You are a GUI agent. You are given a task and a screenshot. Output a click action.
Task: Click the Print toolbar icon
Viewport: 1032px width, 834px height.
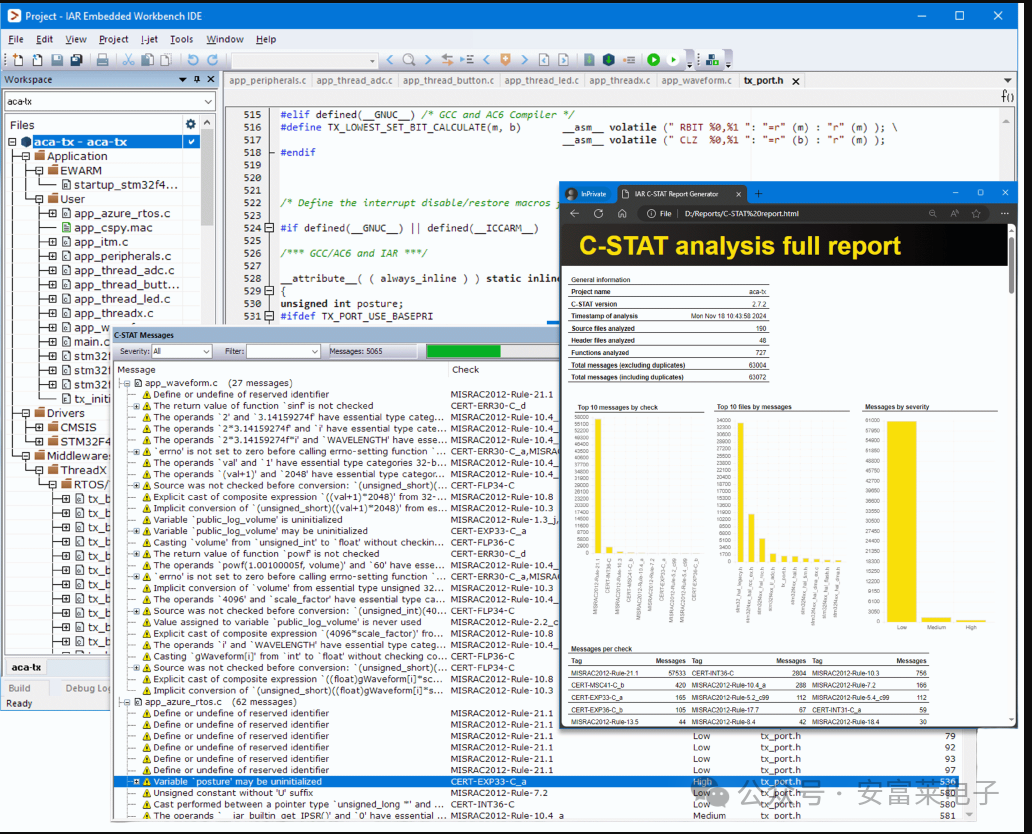[102, 60]
